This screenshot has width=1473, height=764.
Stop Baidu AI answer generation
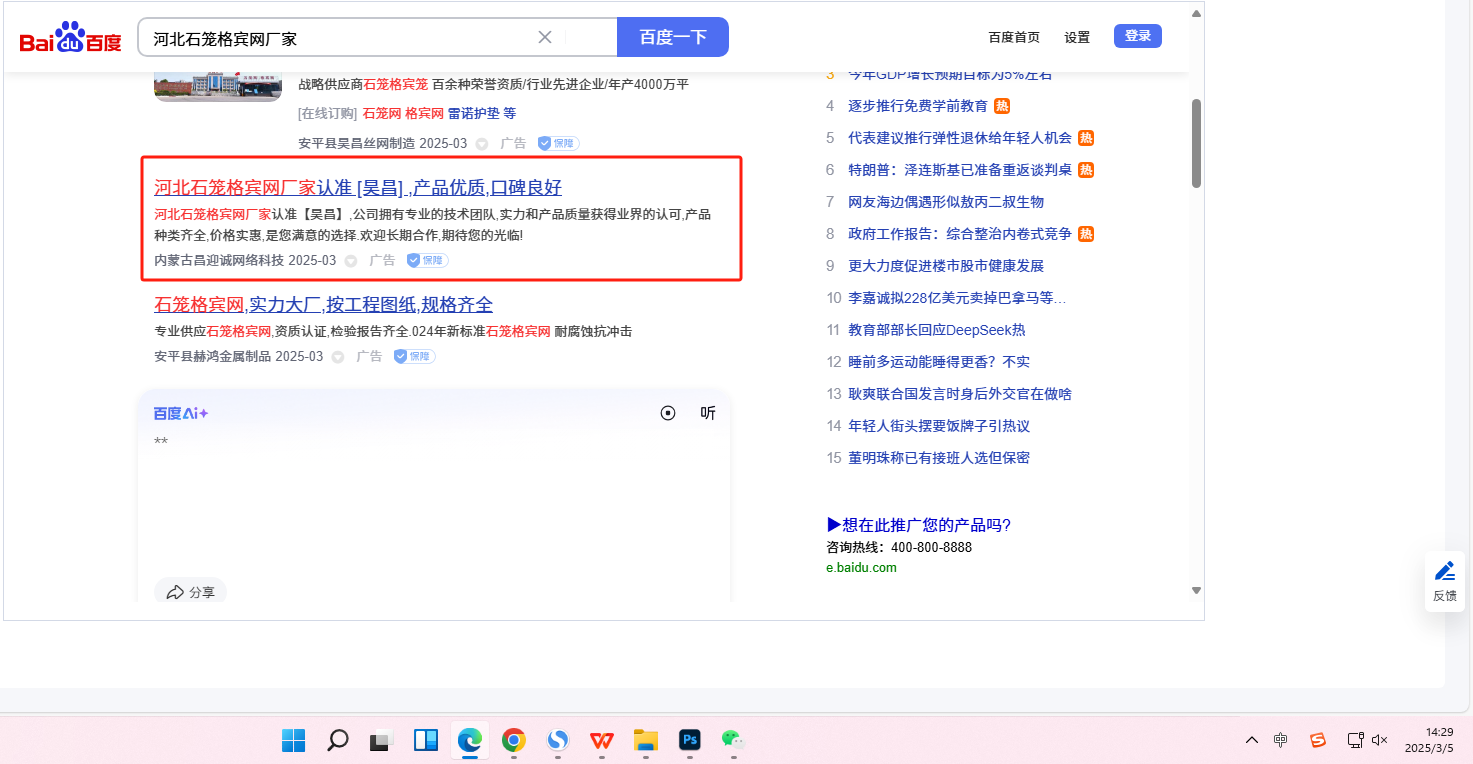(x=668, y=413)
